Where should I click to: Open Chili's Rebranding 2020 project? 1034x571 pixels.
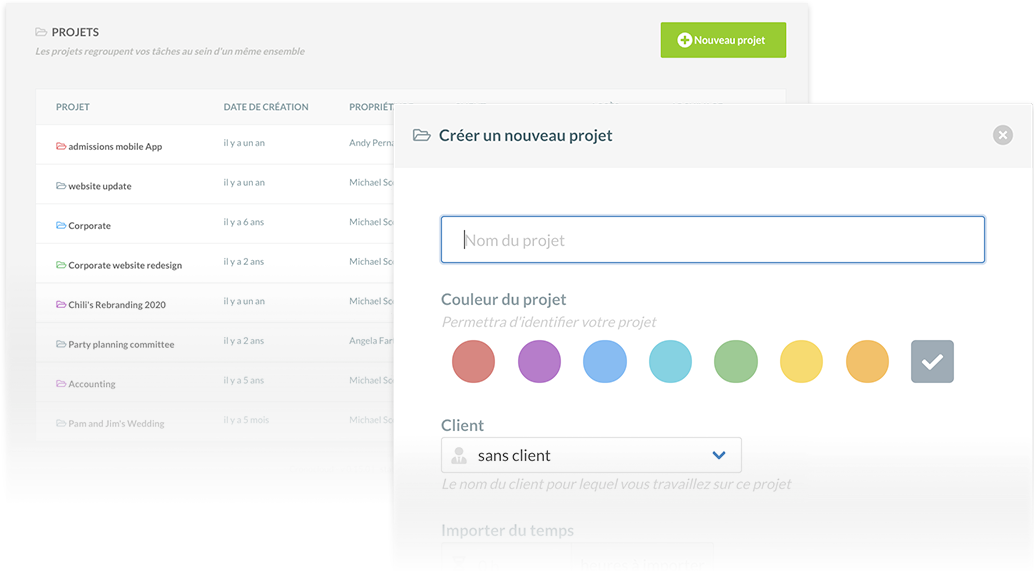(117, 305)
